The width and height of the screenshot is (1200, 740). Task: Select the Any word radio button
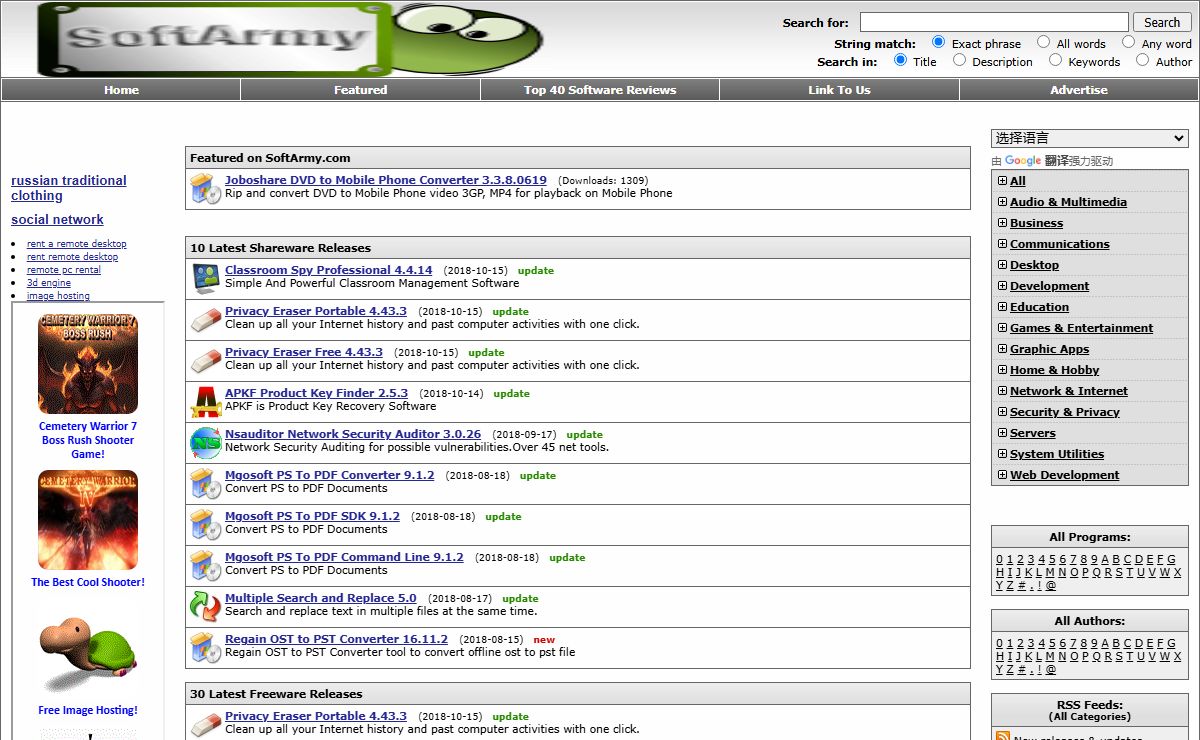pyautogui.click(x=1128, y=42)
